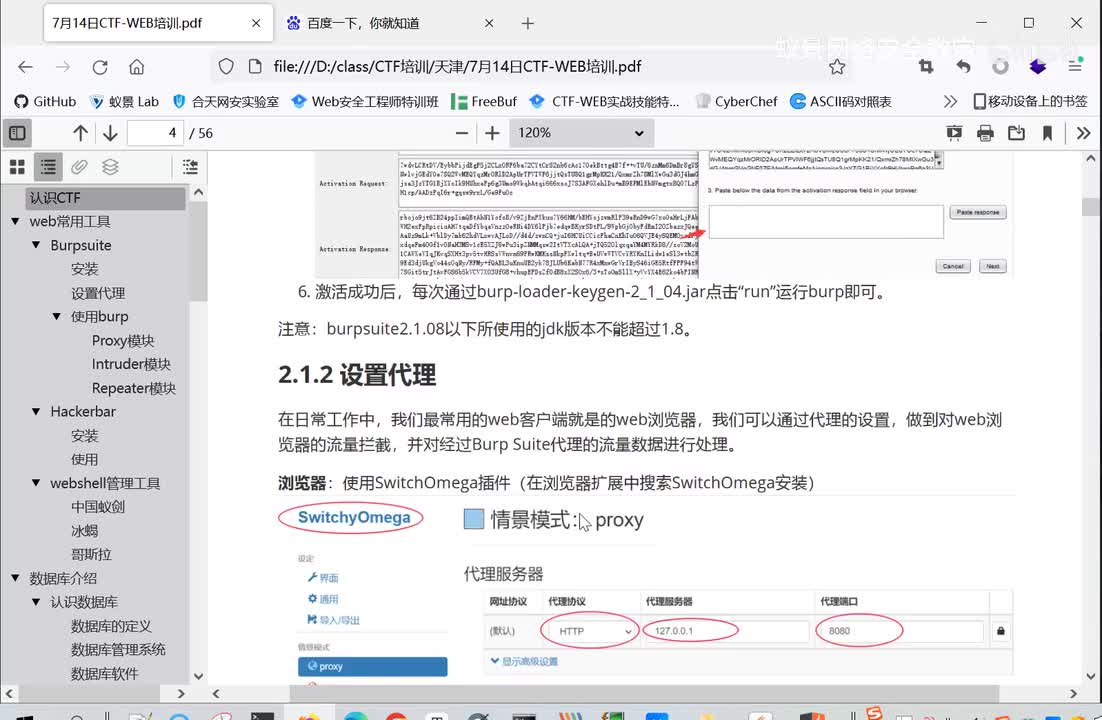This screenshot has width=1102, height=720.
Task: Collapse the webshell管理工具 outline node
Action: [x=36, y=483]
